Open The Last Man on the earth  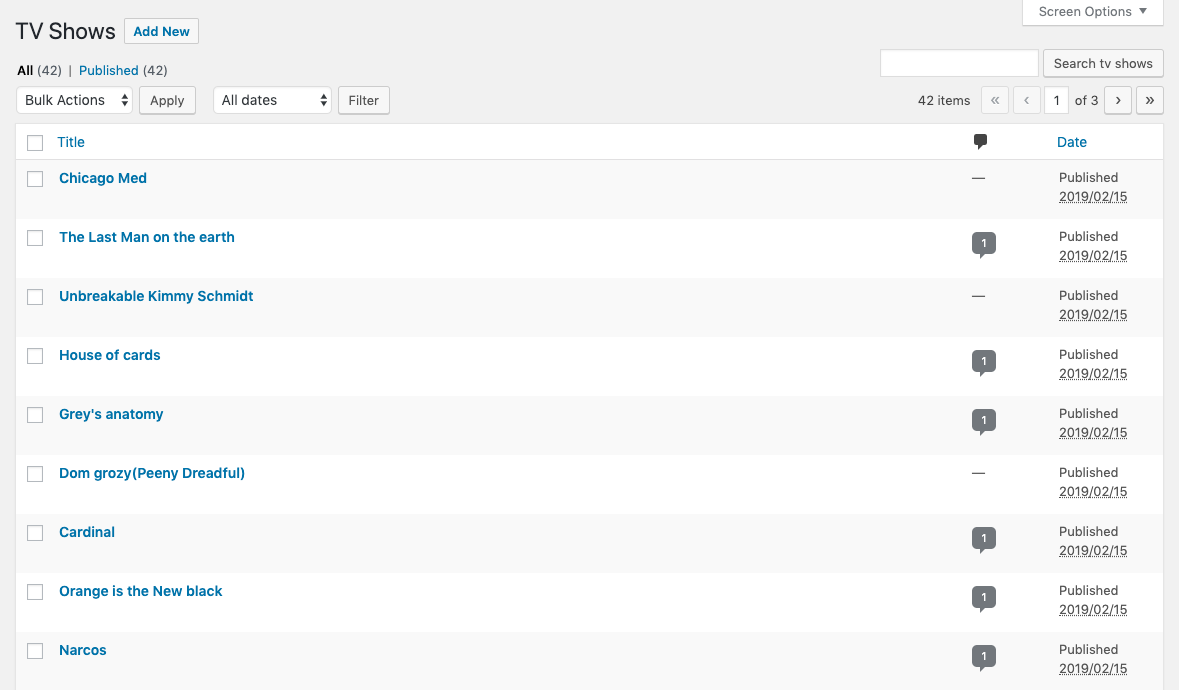(x=147, y=237)
